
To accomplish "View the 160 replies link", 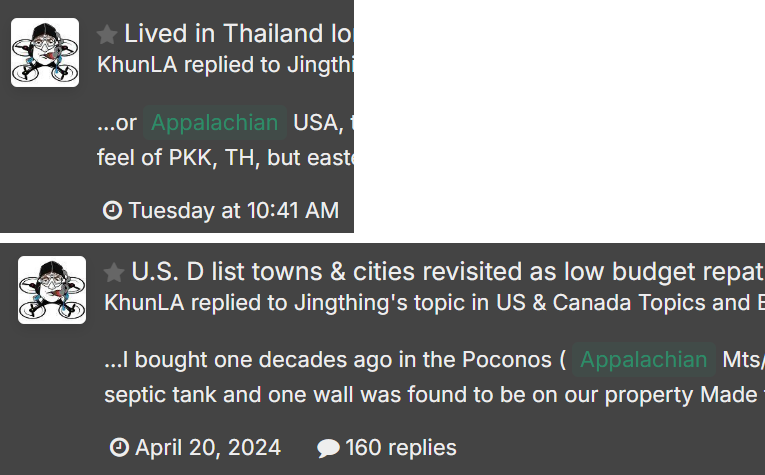I will (401, 447).
